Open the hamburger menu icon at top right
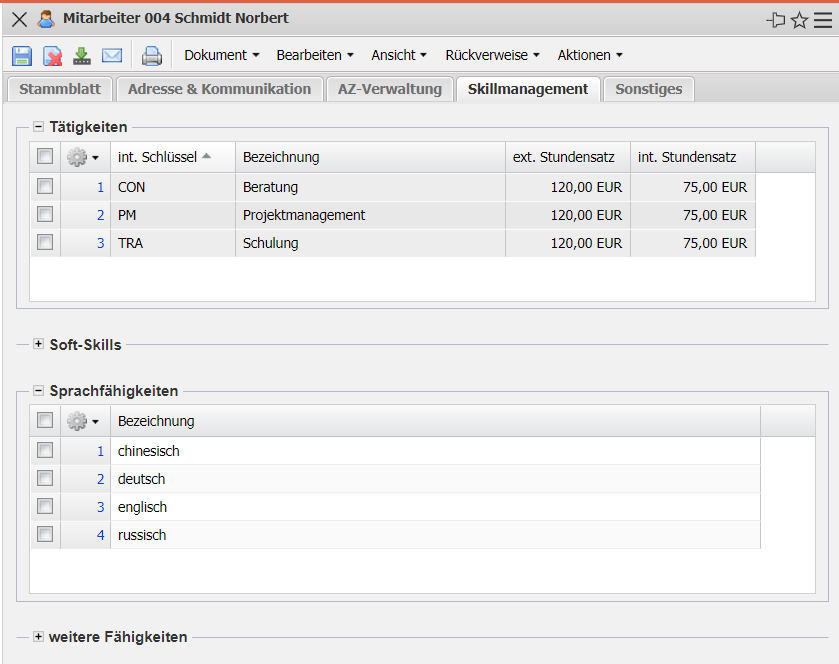Image resolution: width=839 pixels, height=664 pixels. pos(822,20)
